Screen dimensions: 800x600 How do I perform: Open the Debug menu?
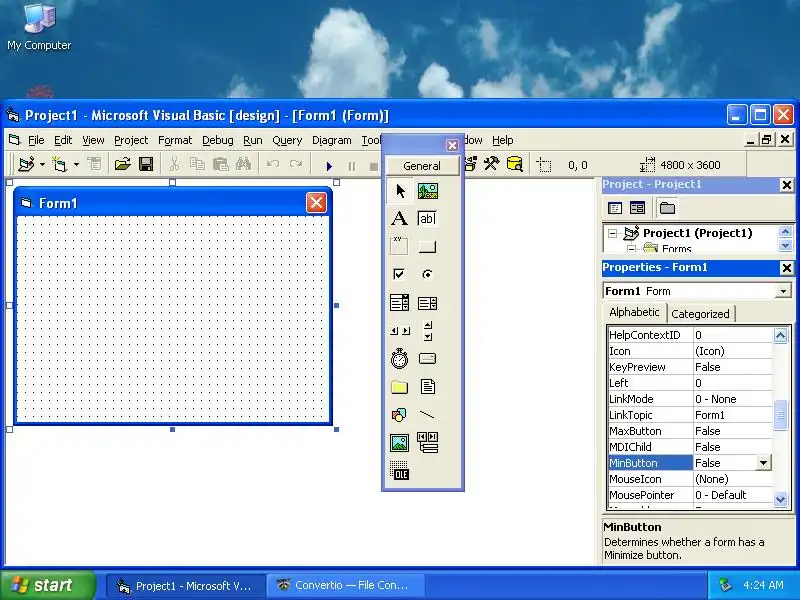[217, 140]
